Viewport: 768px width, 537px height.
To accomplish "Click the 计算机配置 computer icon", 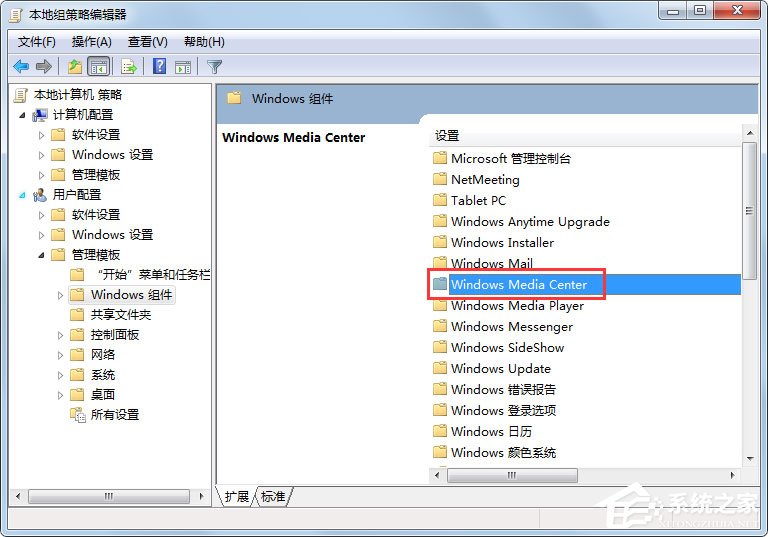I will 40,115.
